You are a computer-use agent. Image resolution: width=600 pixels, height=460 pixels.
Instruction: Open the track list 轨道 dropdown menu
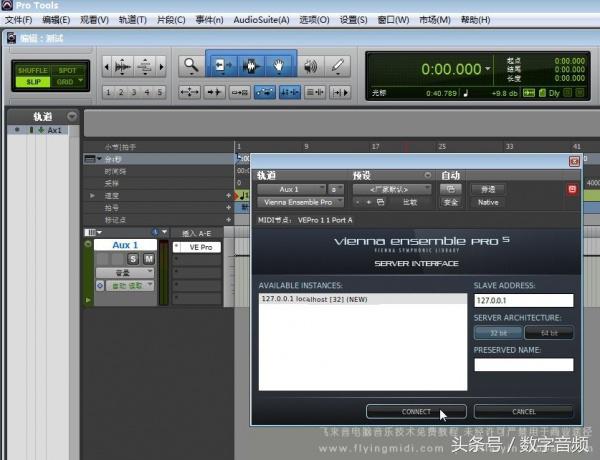72,116
